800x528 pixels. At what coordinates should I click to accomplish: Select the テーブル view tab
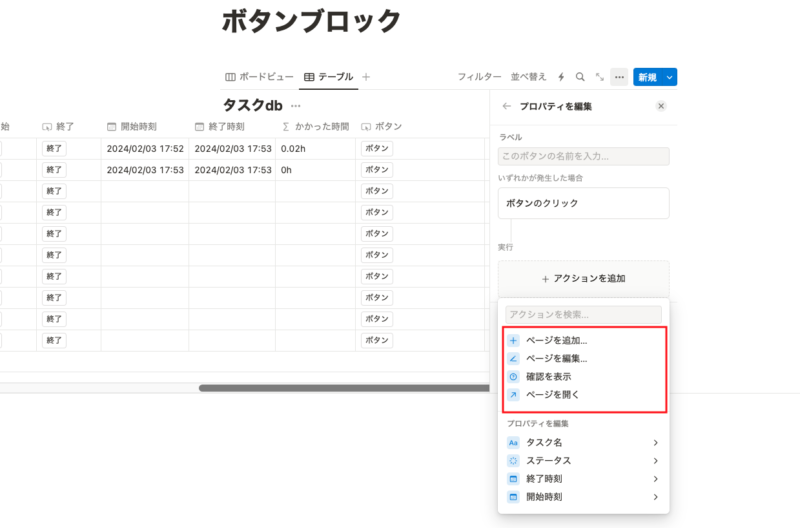coord(329,77)
